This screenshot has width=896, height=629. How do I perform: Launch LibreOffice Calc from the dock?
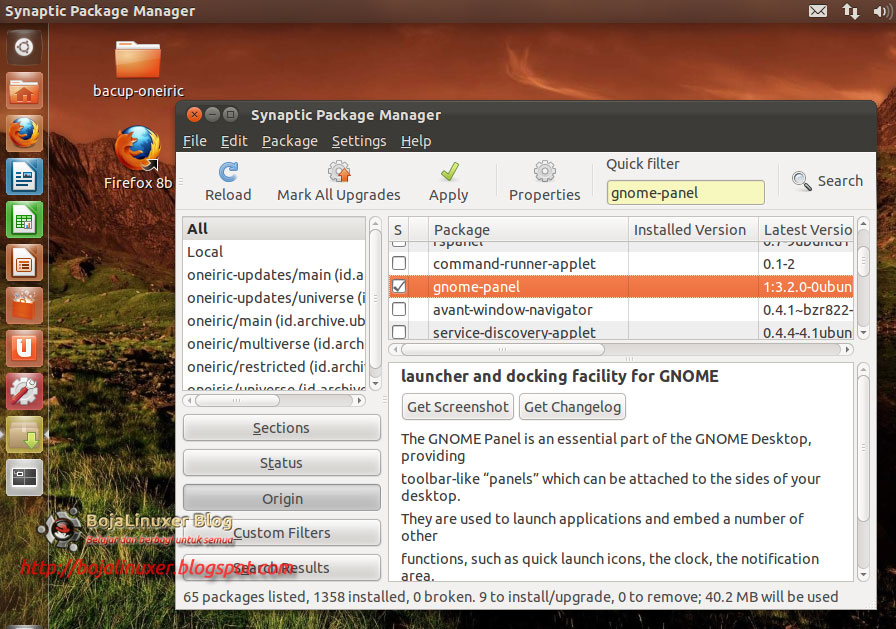23,219
